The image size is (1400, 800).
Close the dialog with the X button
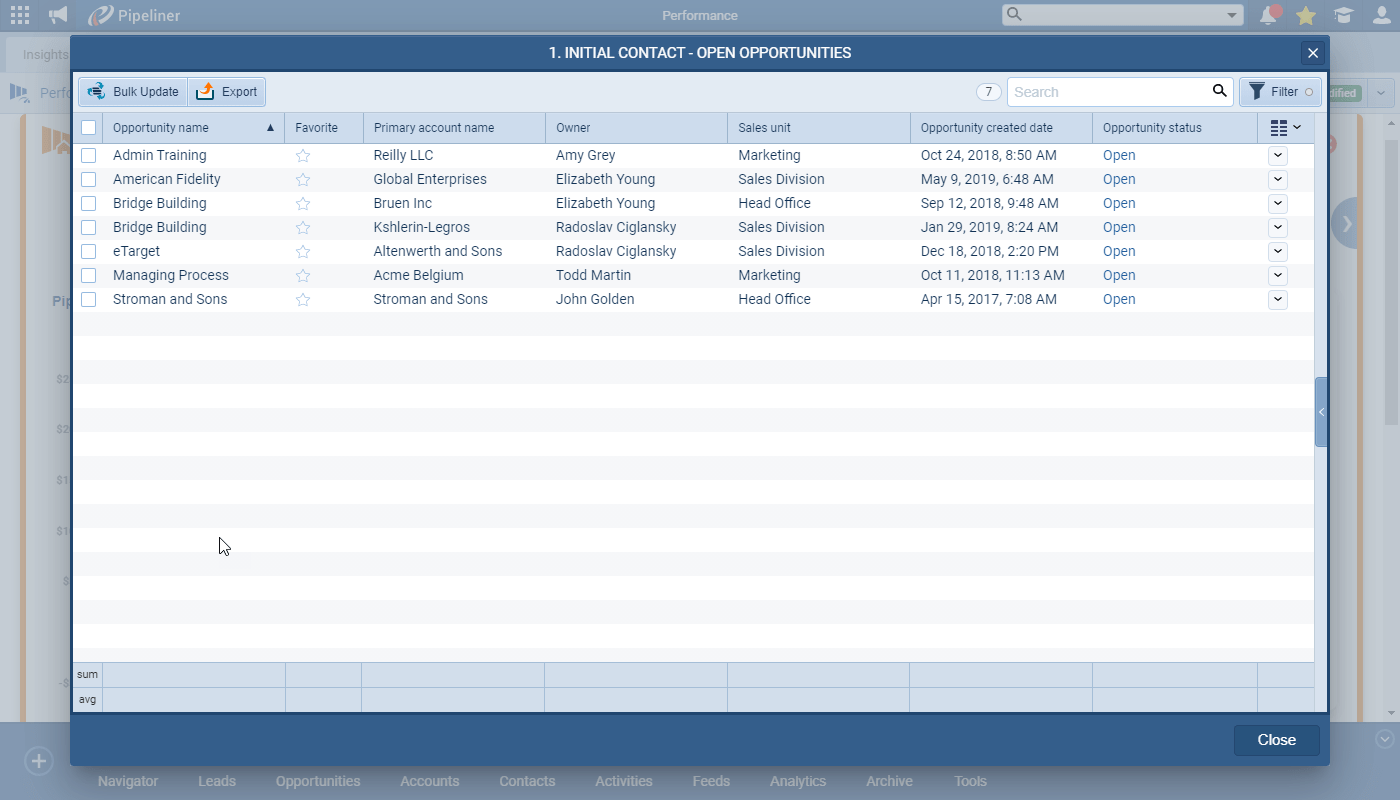[1313, 53]
